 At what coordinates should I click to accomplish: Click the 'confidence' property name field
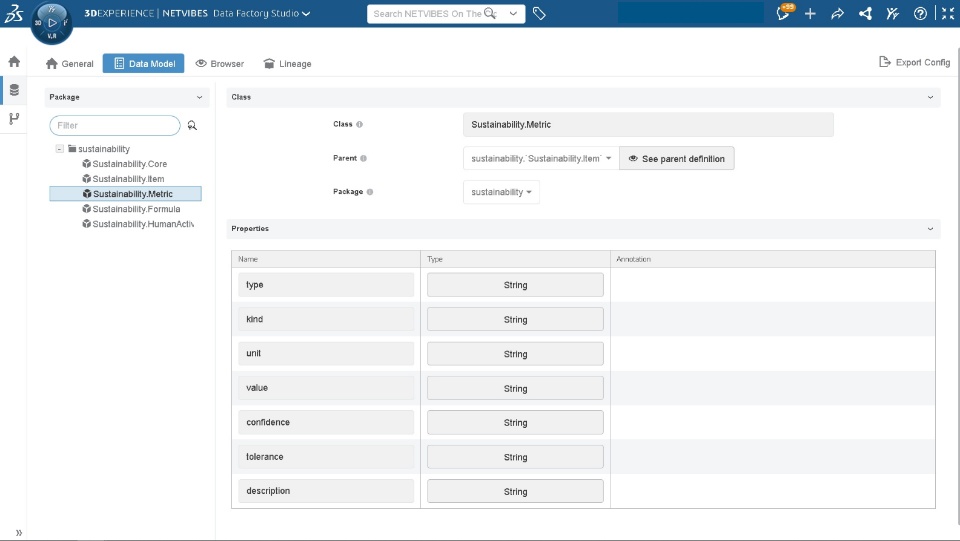pyautogui.click(x=326, y=422)
